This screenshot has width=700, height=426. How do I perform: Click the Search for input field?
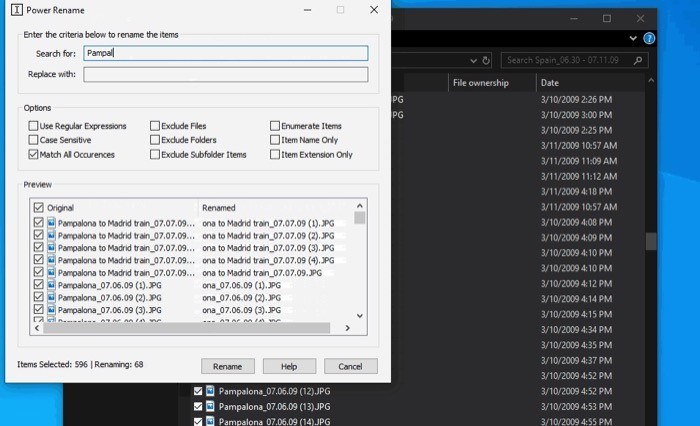tap(225, 53)
